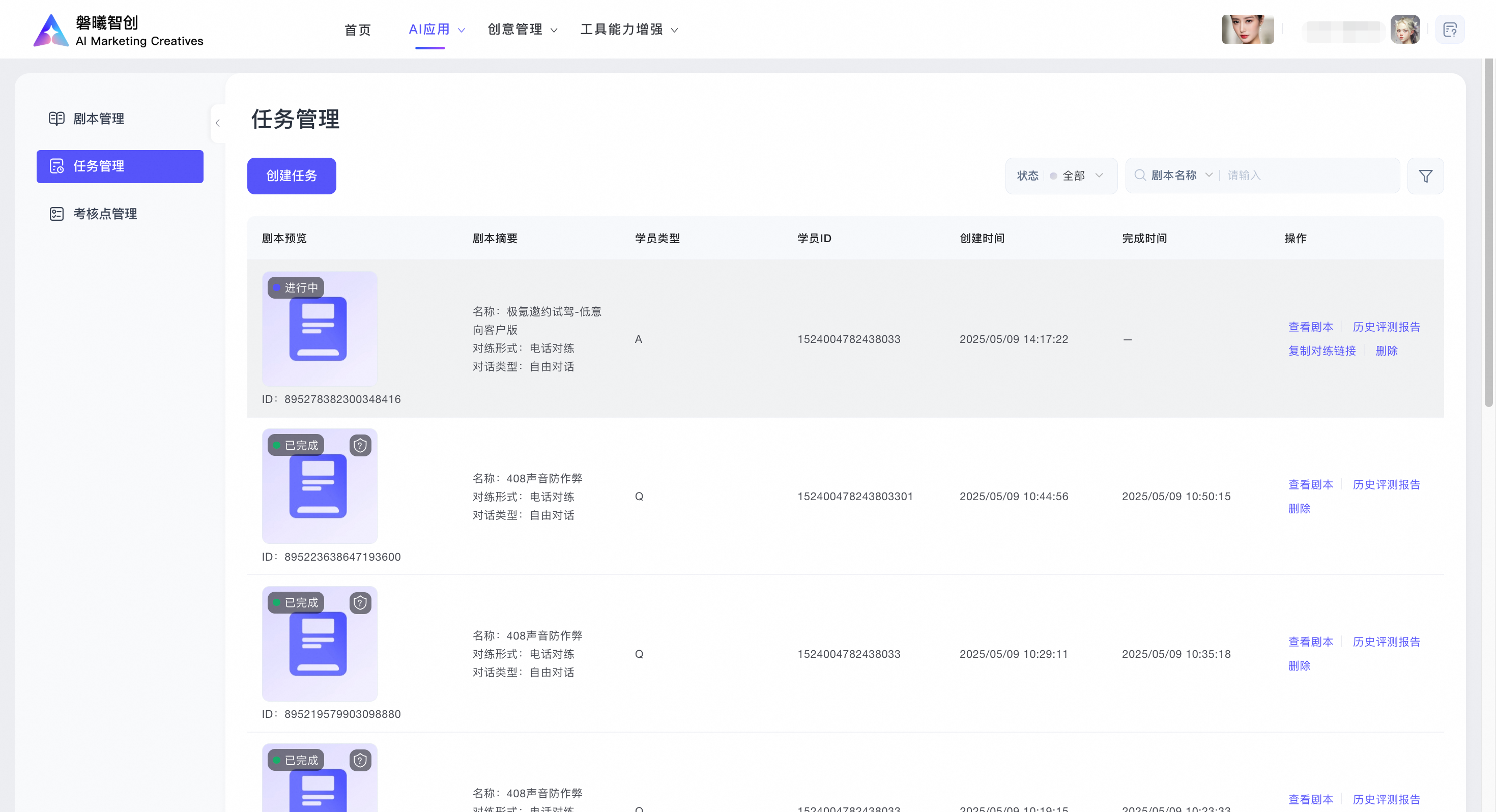Image resolution: width=1496 pixels, height=812 pixels.
Task: Click 历史评测报告 for the 进行中 task
Action: [x=1386, y=327]
